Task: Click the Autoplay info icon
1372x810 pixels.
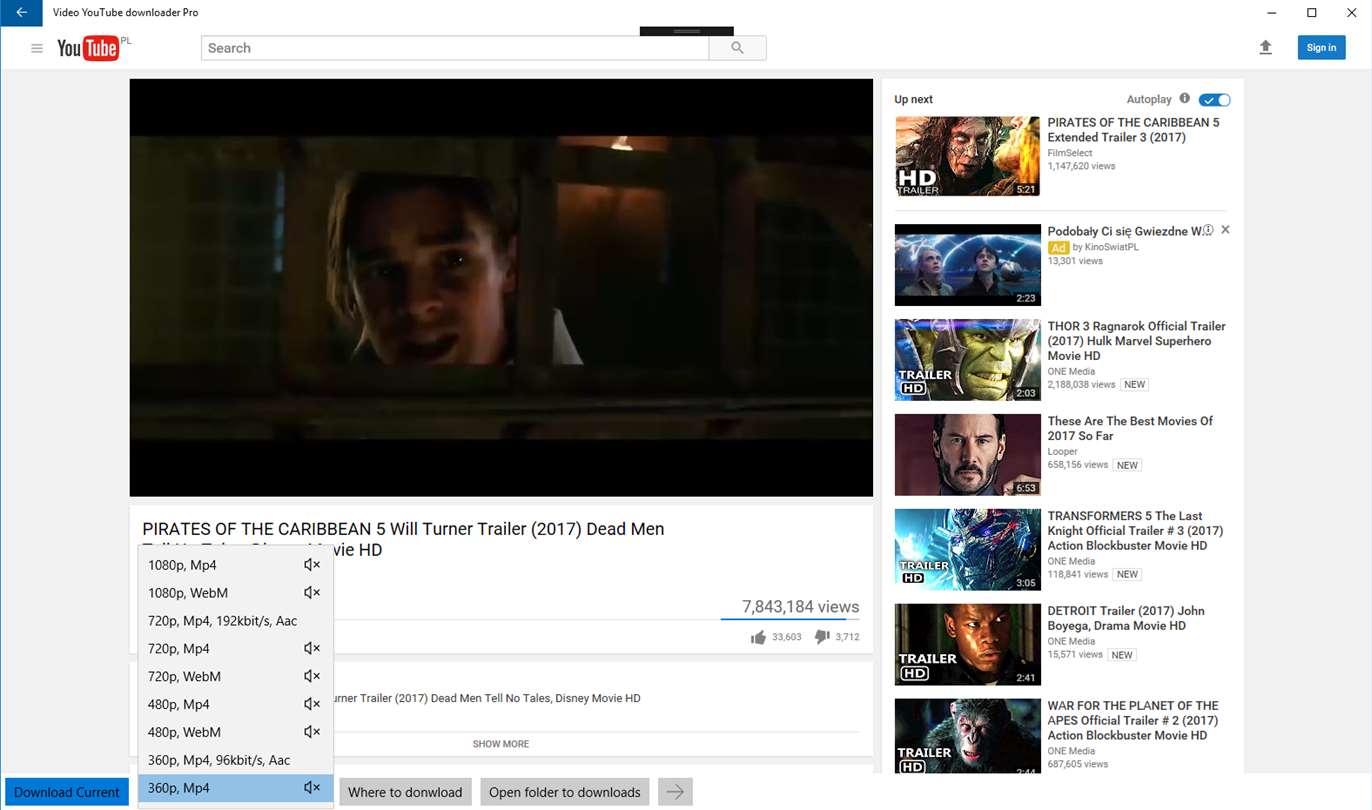Action: click(x=1184, y=99)
